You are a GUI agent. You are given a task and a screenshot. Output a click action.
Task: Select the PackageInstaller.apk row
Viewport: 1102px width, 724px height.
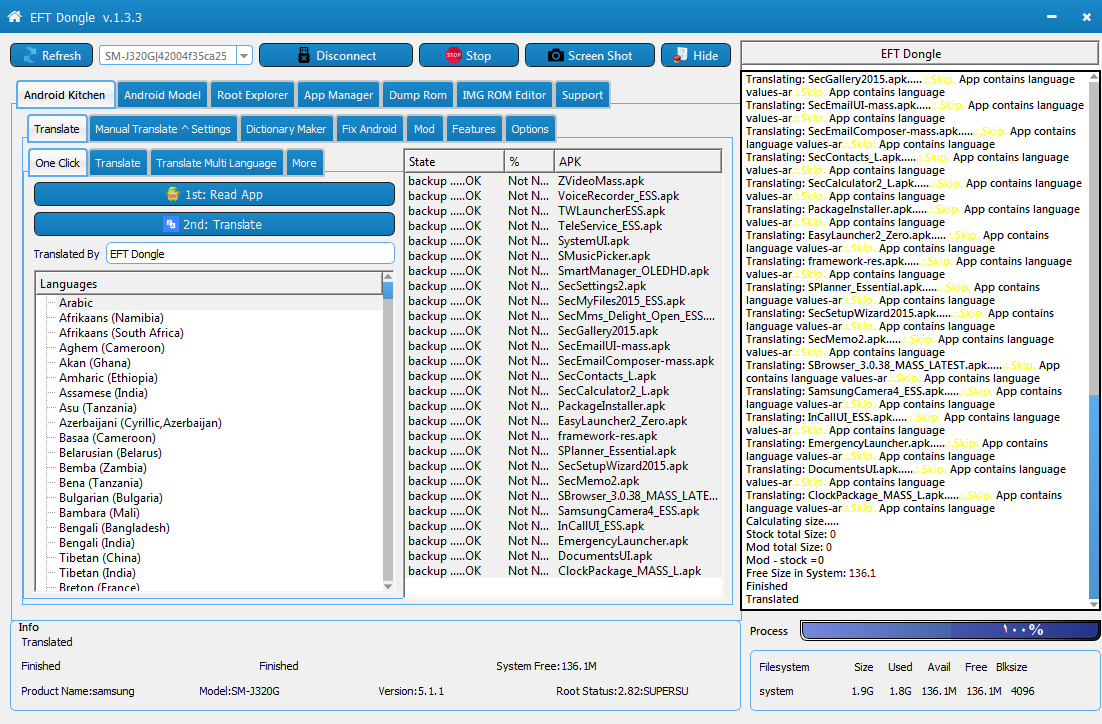pos(564,406)
